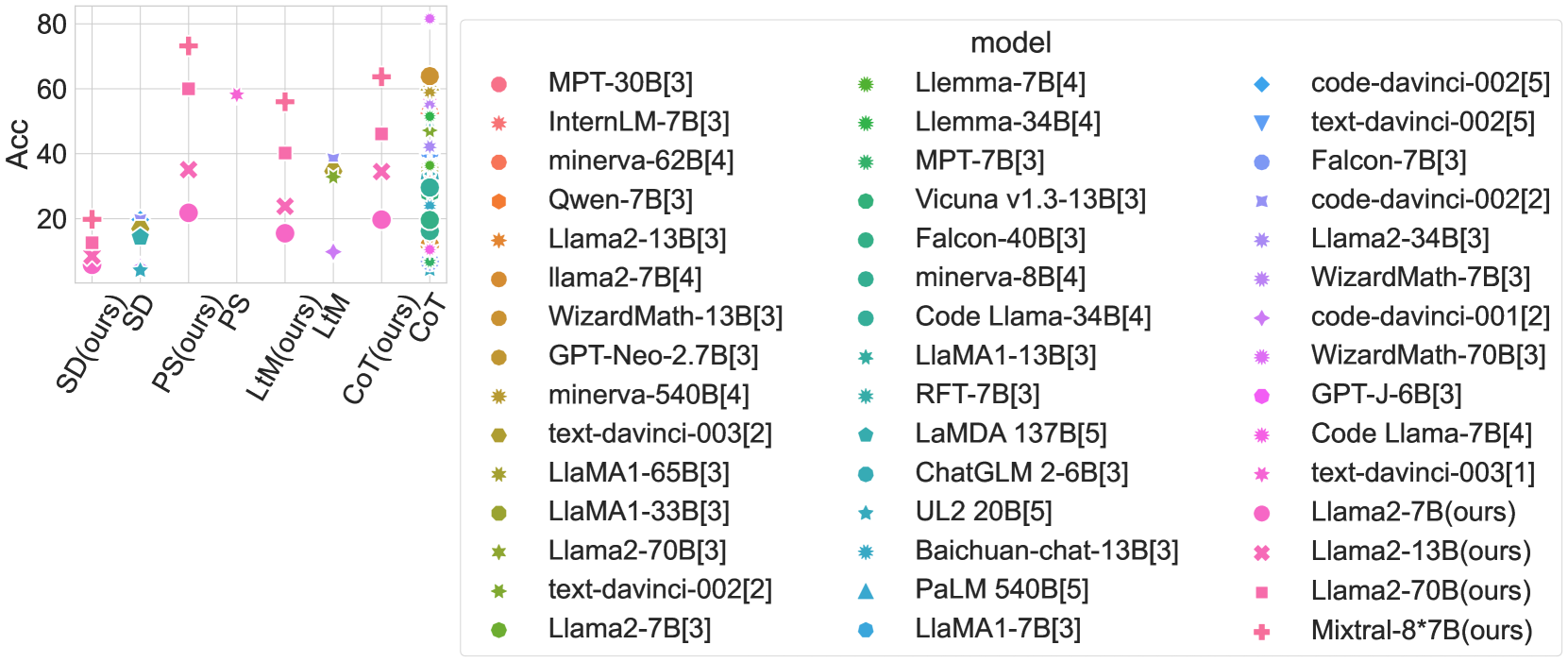The height and width of the screenshot is (662, 1568).
Task: Click the Baichuan-chat-13B[3] legend text
Action: [x=1046, y=551]
